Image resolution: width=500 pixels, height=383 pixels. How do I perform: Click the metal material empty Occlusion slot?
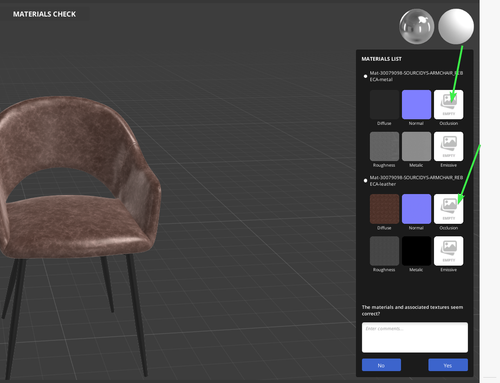click(448, 104)
